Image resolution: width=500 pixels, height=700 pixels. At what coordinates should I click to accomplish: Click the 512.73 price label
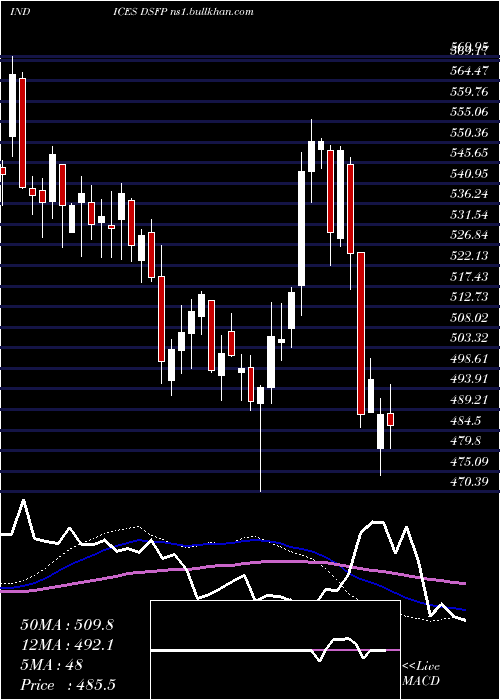click(470, 297)
